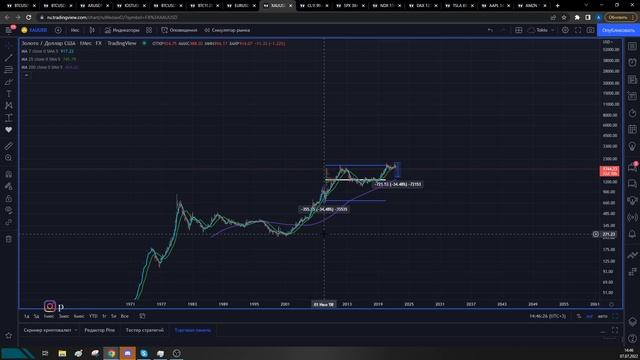This screenshot has width=640, height=360.
Task: Select the trend line drawing tool
Action: click(x=9, y=58)
